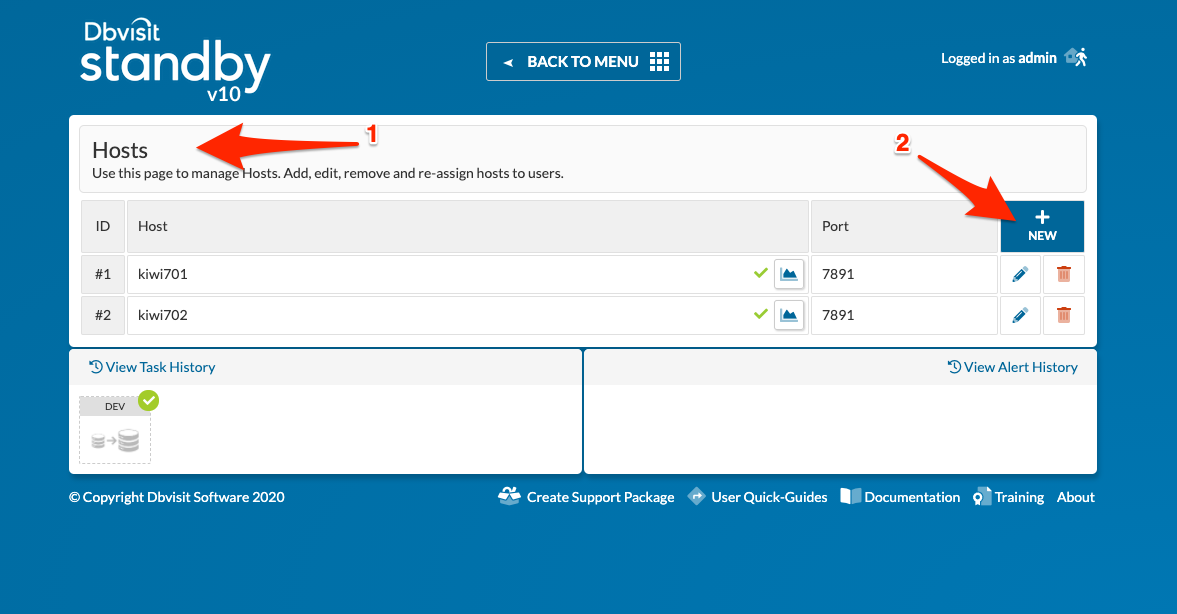Viewport: 1177px width, 614px height.
Task: Click the DEV database configuration tile
Action: point(115,430)
